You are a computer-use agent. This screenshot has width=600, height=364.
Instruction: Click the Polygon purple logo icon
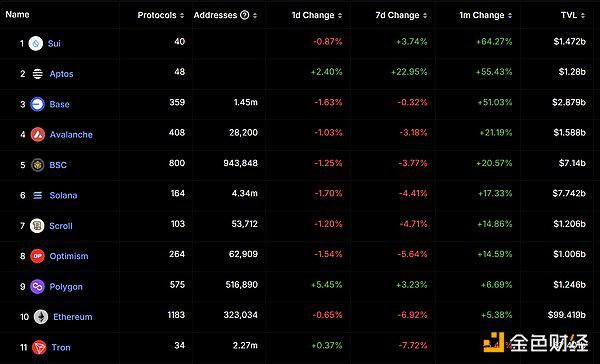(38, 286)
